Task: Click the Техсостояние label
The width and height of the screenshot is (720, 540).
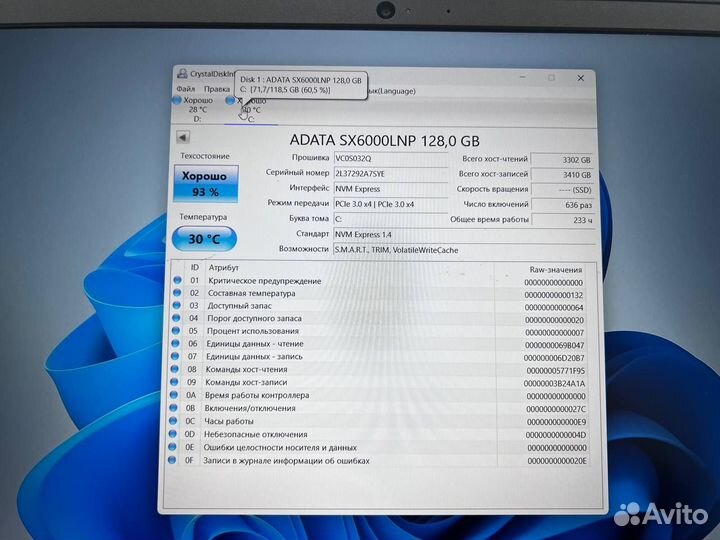Action: [x=205, y=156]
